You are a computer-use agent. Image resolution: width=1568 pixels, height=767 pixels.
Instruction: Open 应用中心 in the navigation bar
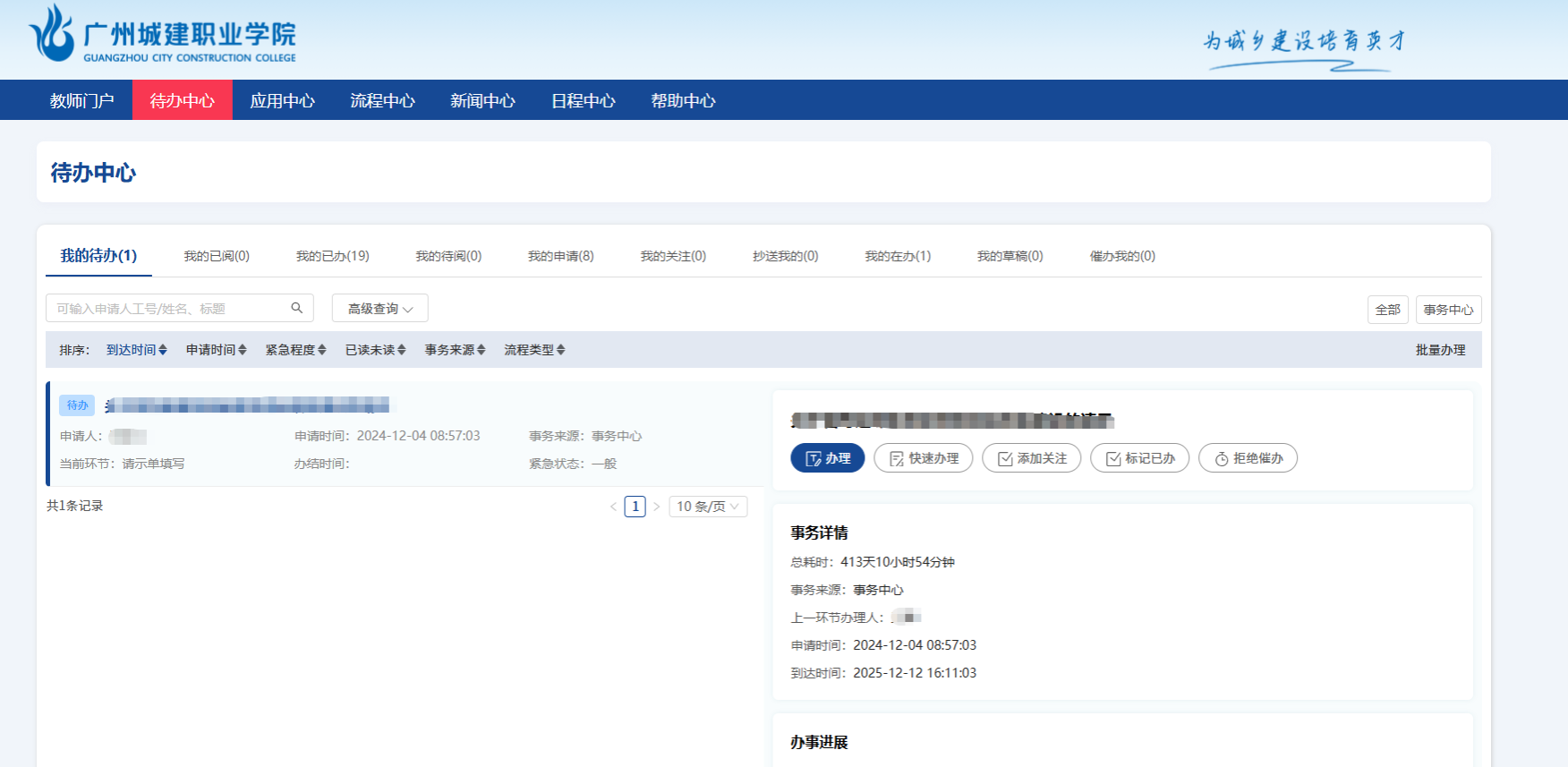tap(282, 100)
